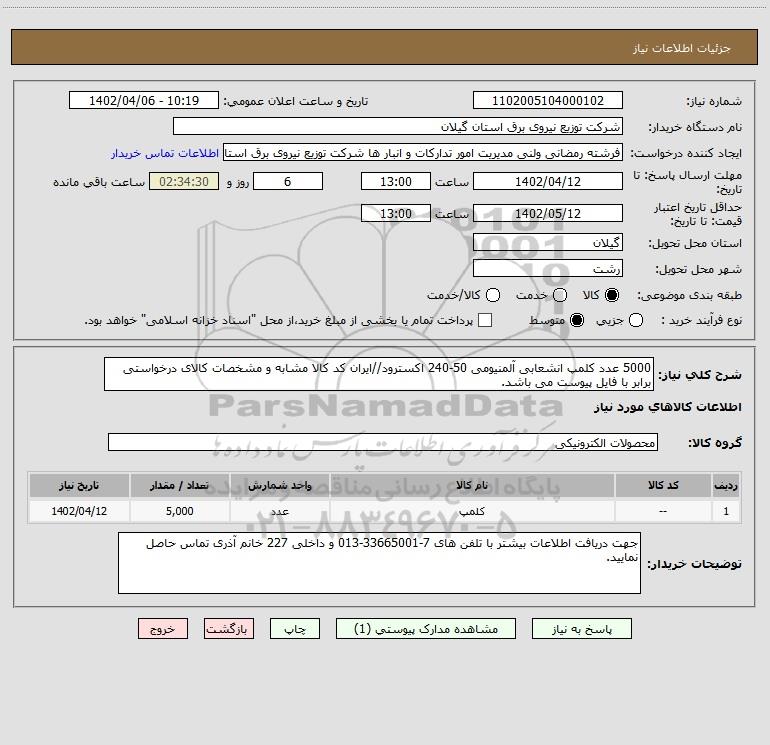Click row number 1 cell
The height and width of the screenshot is (745, 770).
click(726, 511)
